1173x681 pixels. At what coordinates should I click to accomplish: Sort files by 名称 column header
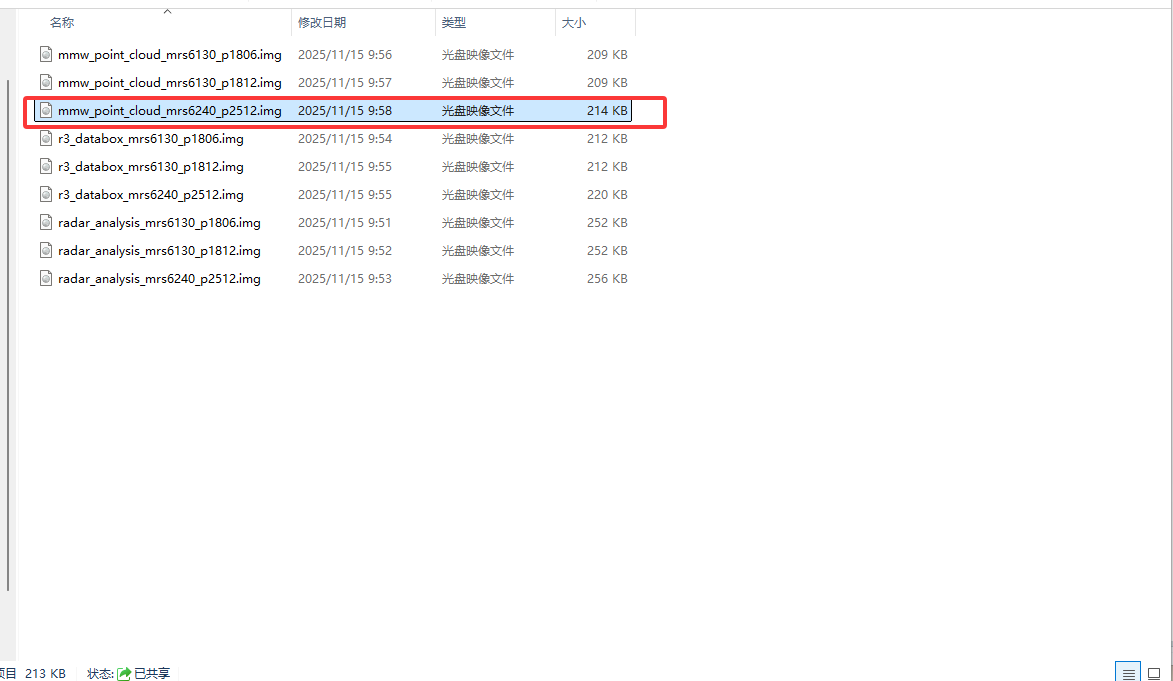click(x=62, y=22)
